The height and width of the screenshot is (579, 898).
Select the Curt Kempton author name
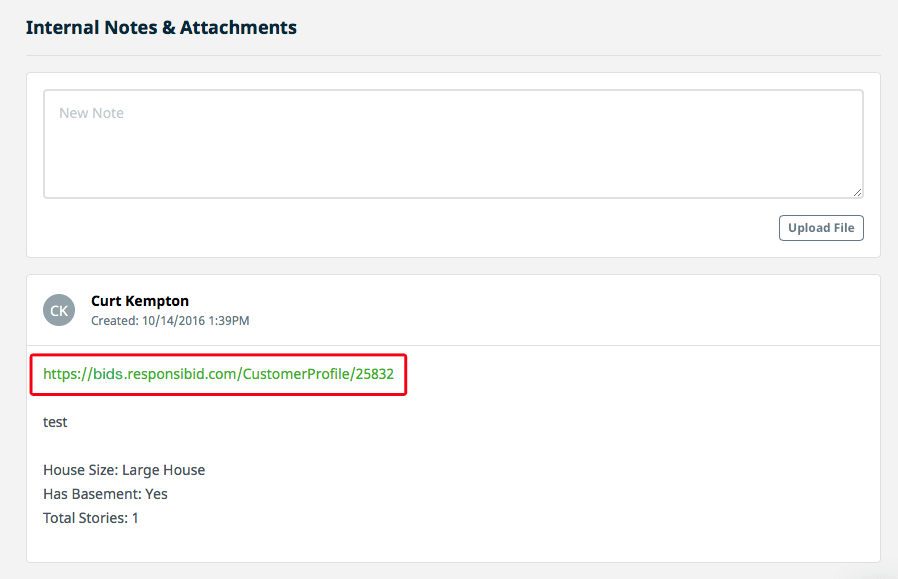140,301
